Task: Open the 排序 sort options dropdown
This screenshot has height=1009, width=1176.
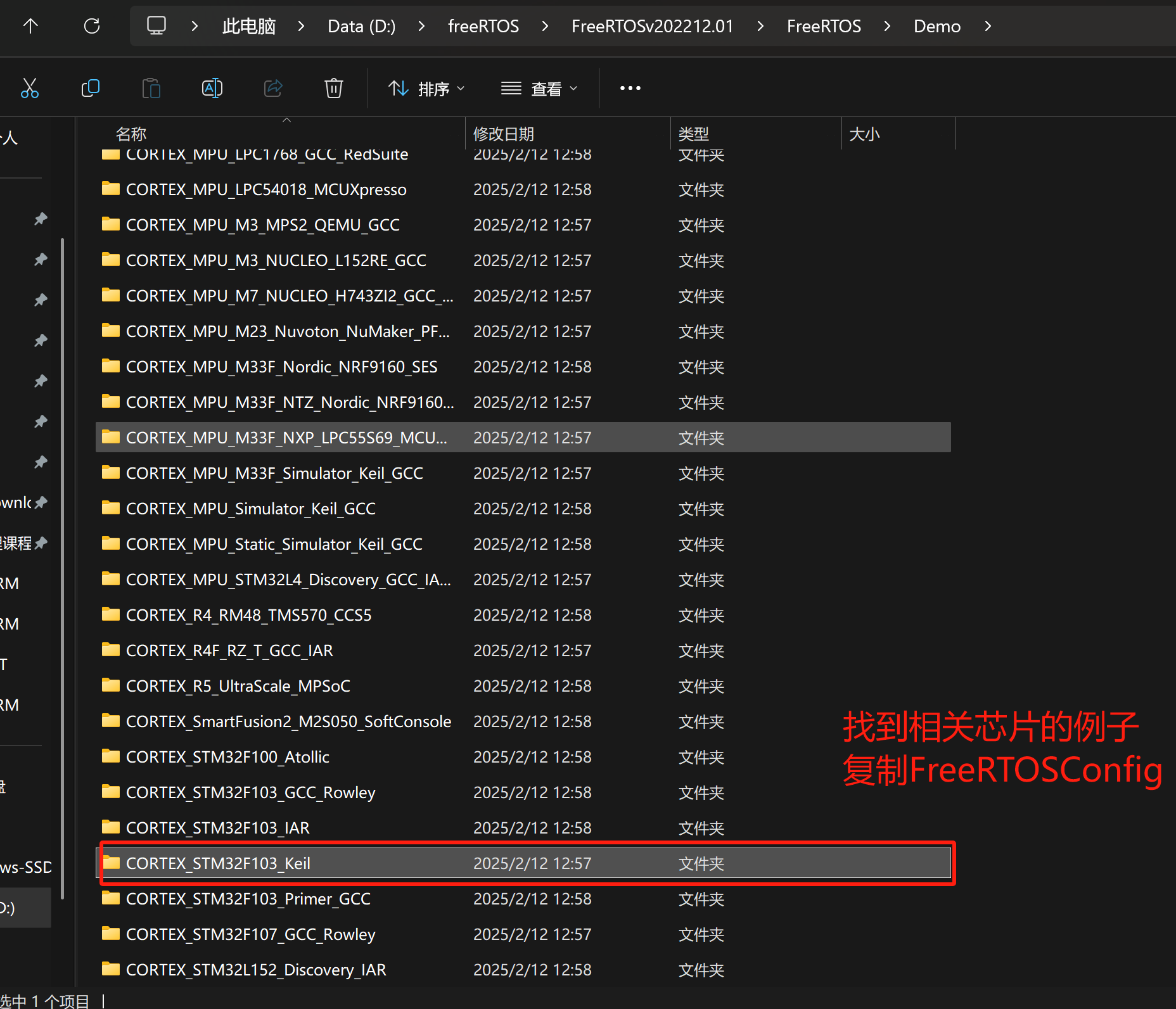Action: click(x=426, y=88)
